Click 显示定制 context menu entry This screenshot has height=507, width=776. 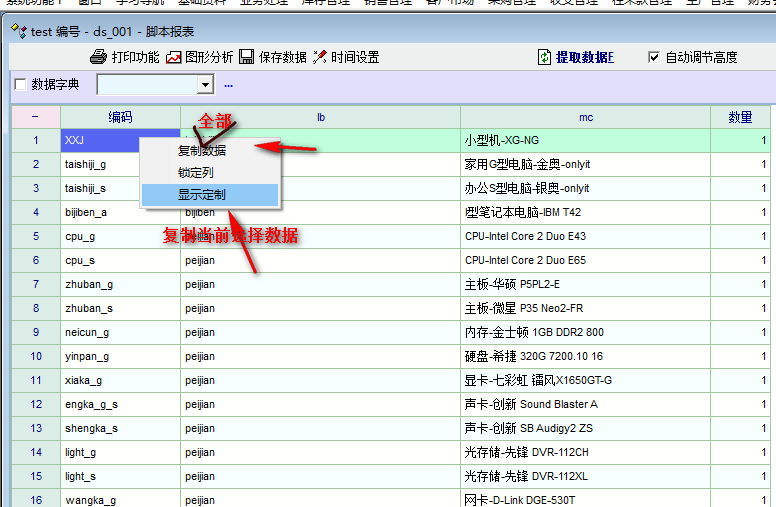[x=201, y=195]
